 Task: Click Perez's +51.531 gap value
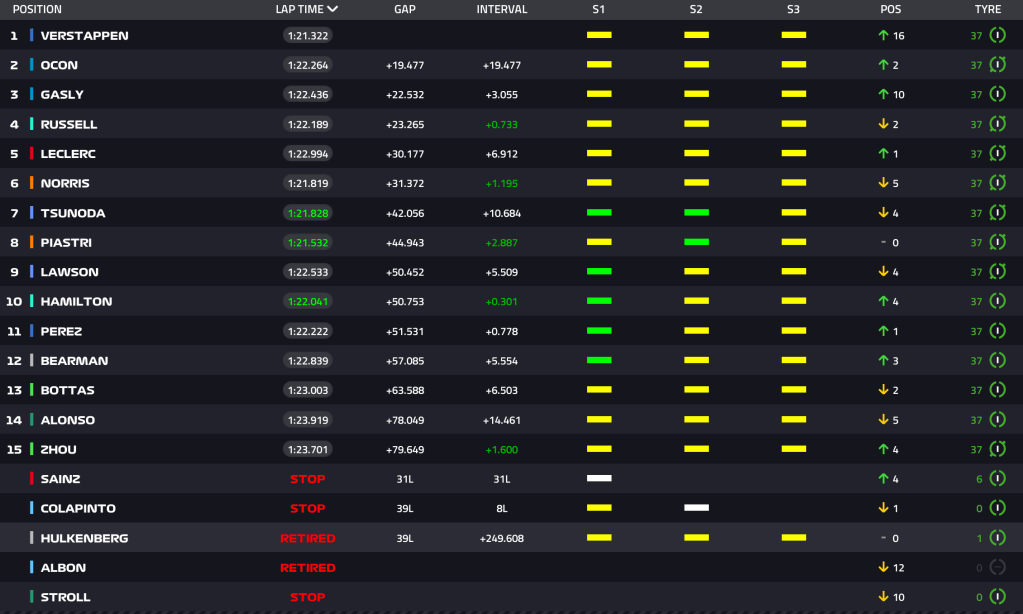[405, 331]
